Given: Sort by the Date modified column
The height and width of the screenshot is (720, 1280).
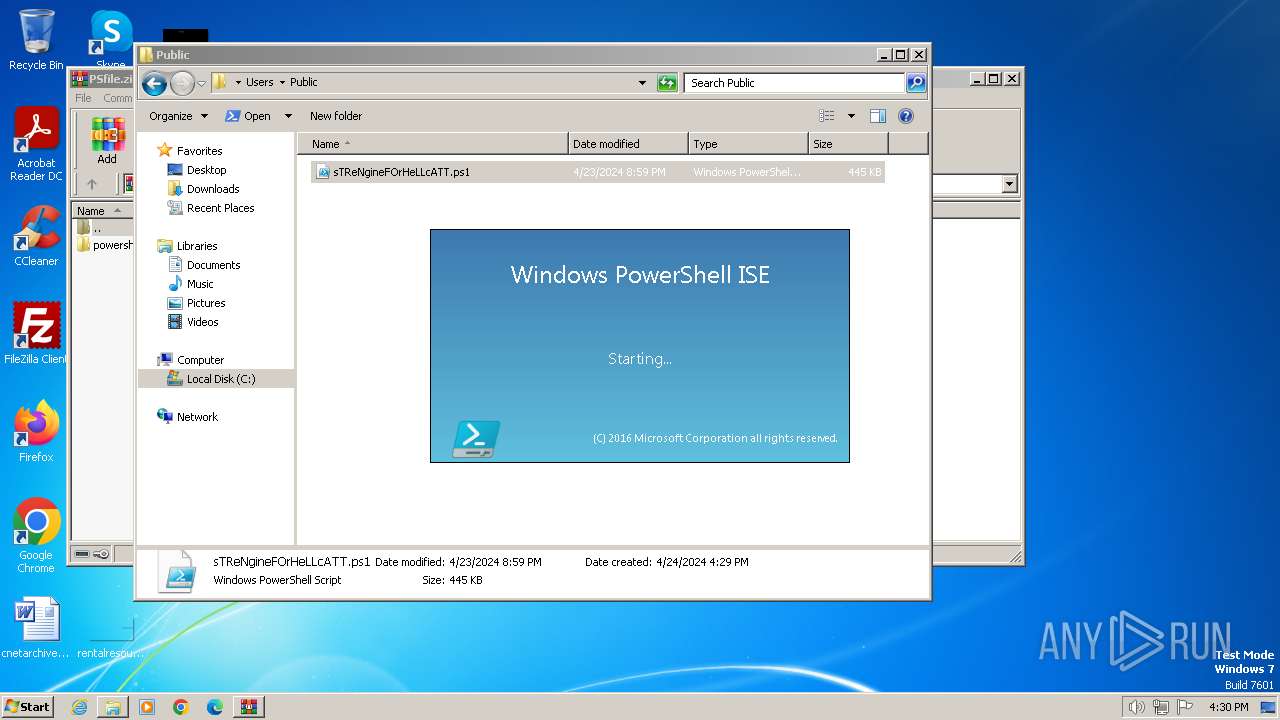Looking at the screenshot, I should (628, 144).
